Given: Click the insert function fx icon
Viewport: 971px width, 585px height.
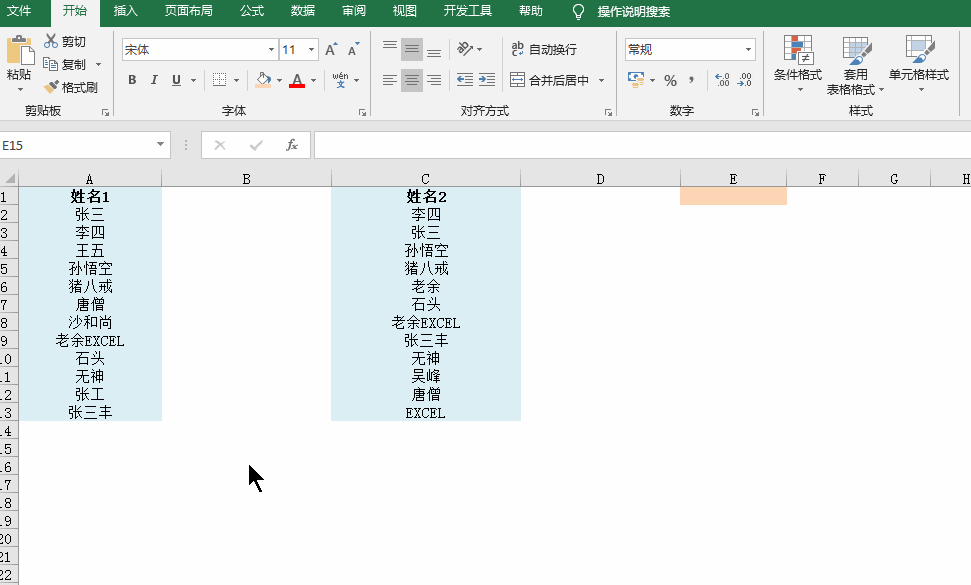Looking at the screenshot, I should tap(292, 145).
